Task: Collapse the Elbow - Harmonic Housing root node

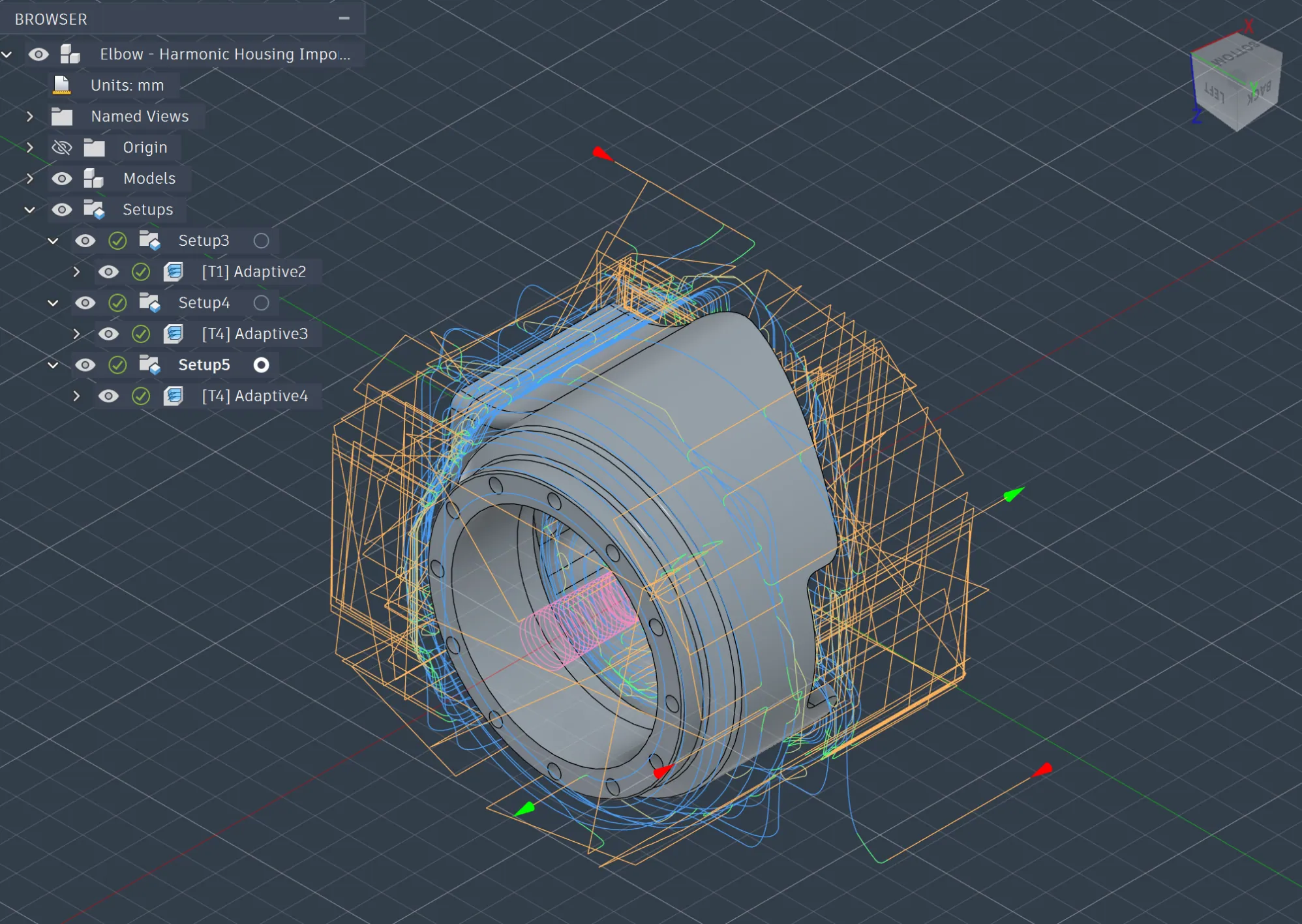Action: (7, 54)
